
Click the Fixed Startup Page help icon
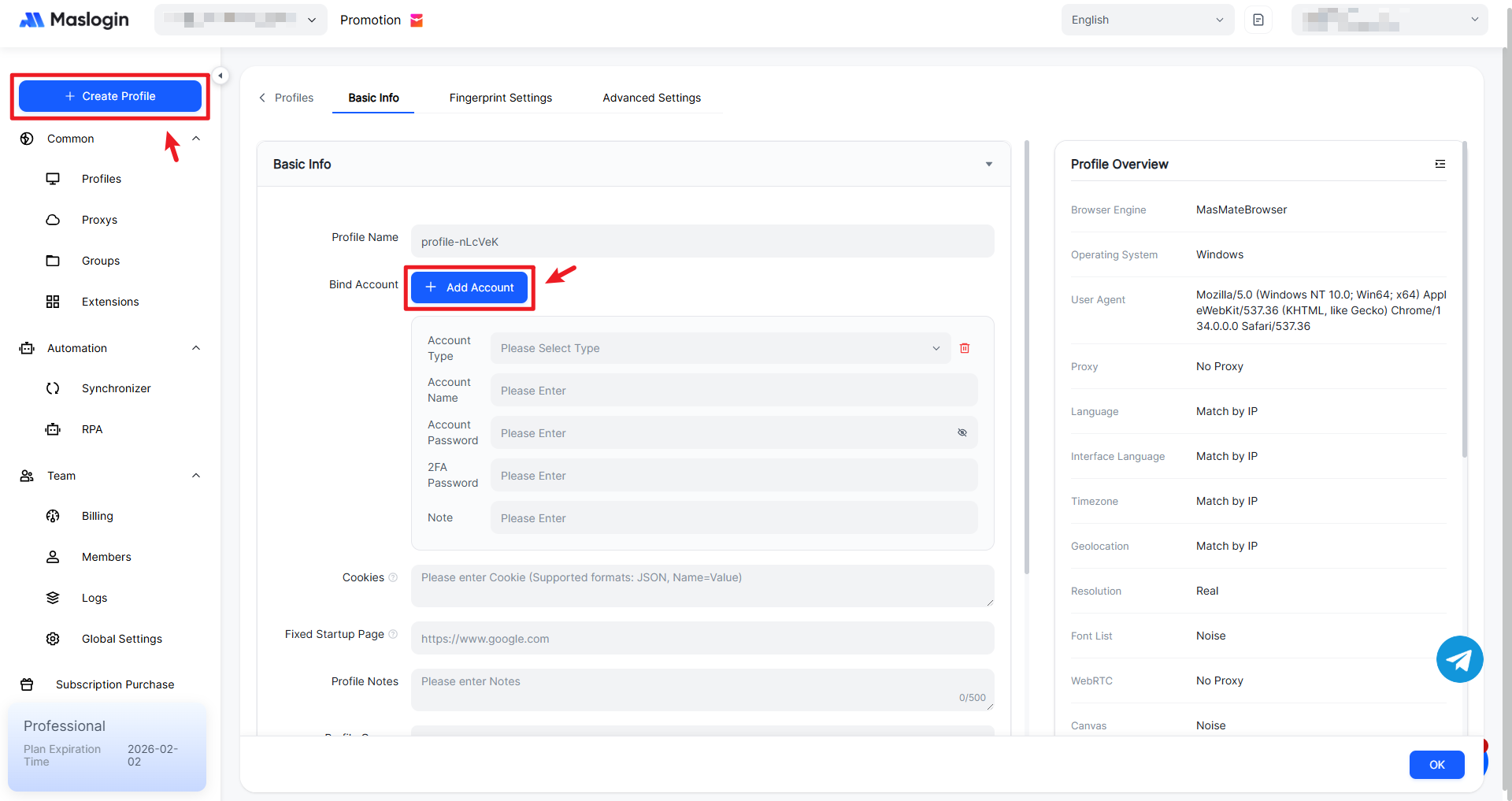point(393,634)
